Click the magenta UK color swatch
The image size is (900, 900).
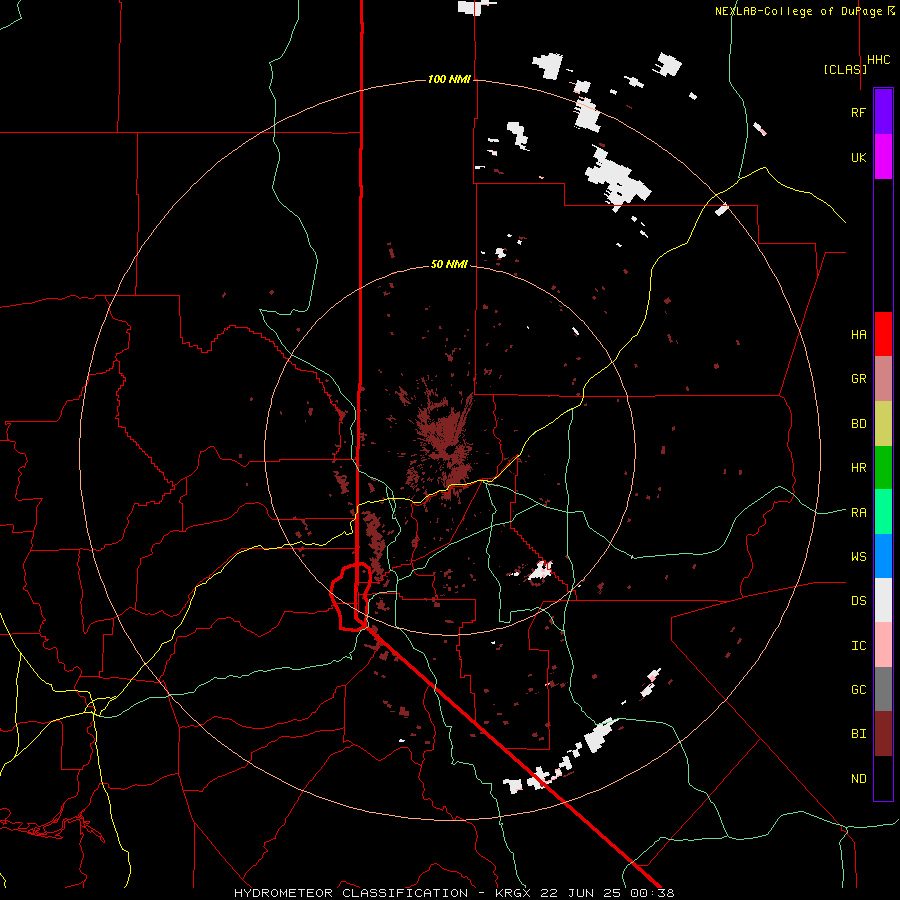pyautogui.click(x=883, y=156)
